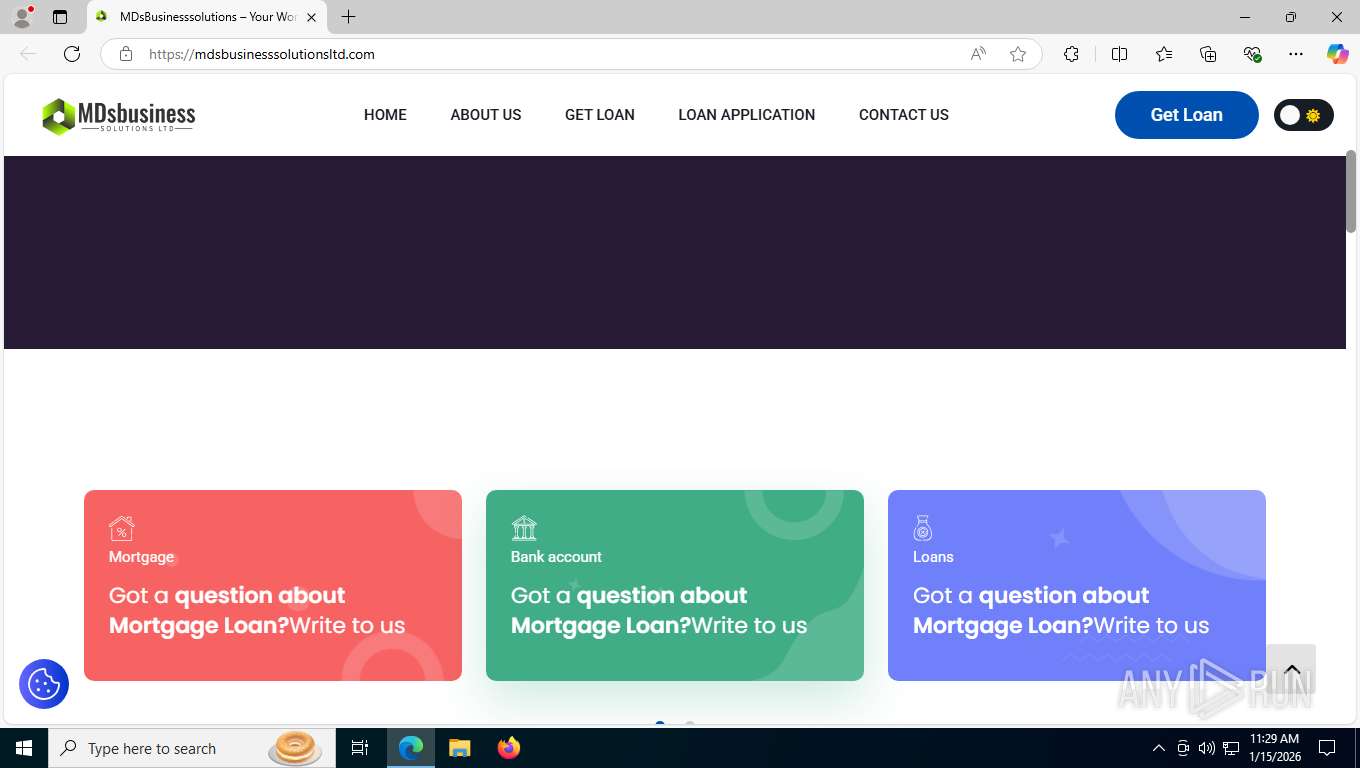Open File Explorer from taskbar
The image size is (1360, 768).
tap(460, 748)
